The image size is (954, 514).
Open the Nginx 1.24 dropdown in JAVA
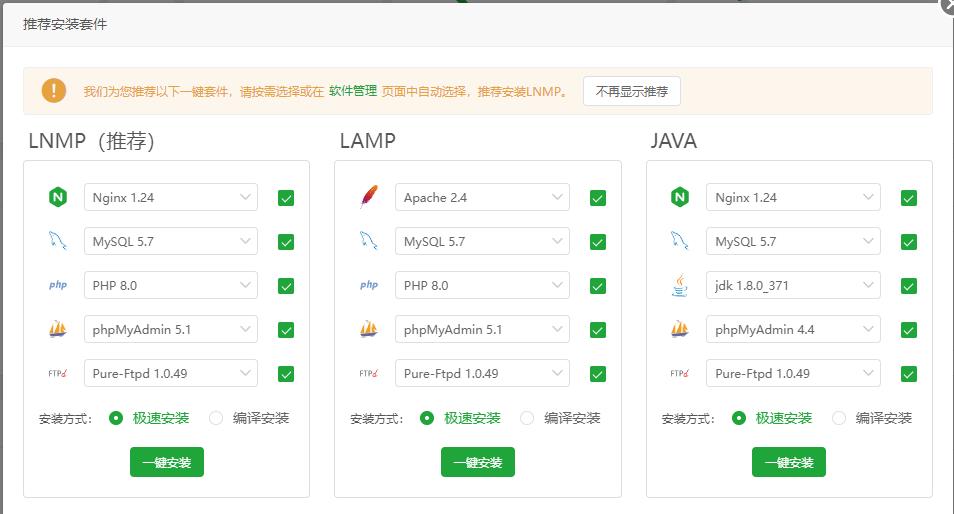tap(793, 197)
